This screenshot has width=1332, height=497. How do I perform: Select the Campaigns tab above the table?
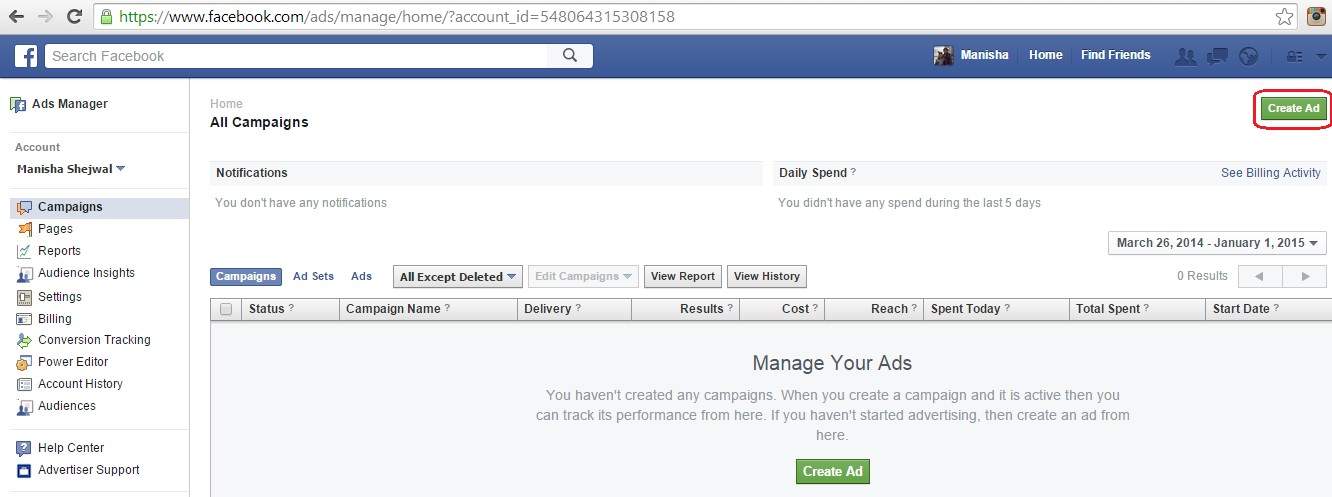[x=245, y=277]
